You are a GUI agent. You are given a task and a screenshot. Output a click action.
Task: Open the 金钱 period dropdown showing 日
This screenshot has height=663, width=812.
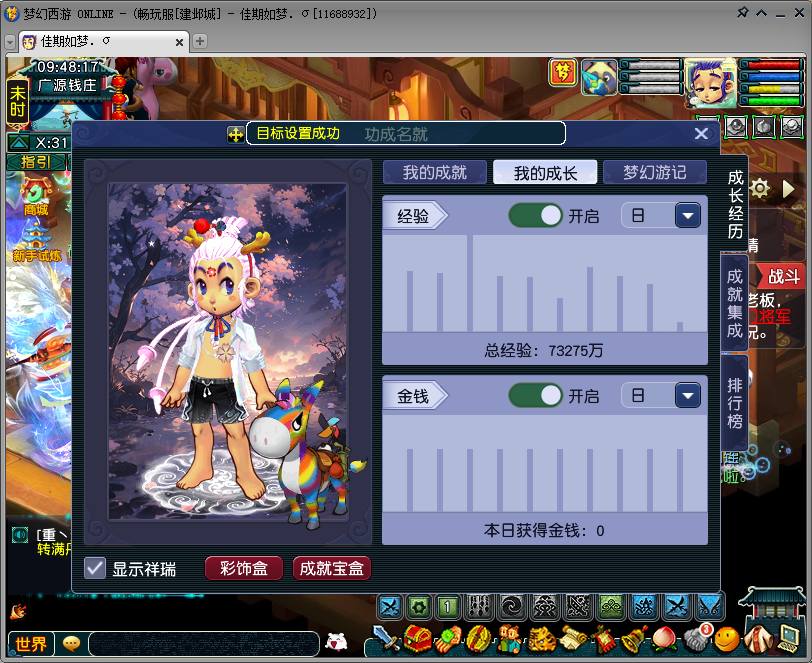(x=687, y=396)
